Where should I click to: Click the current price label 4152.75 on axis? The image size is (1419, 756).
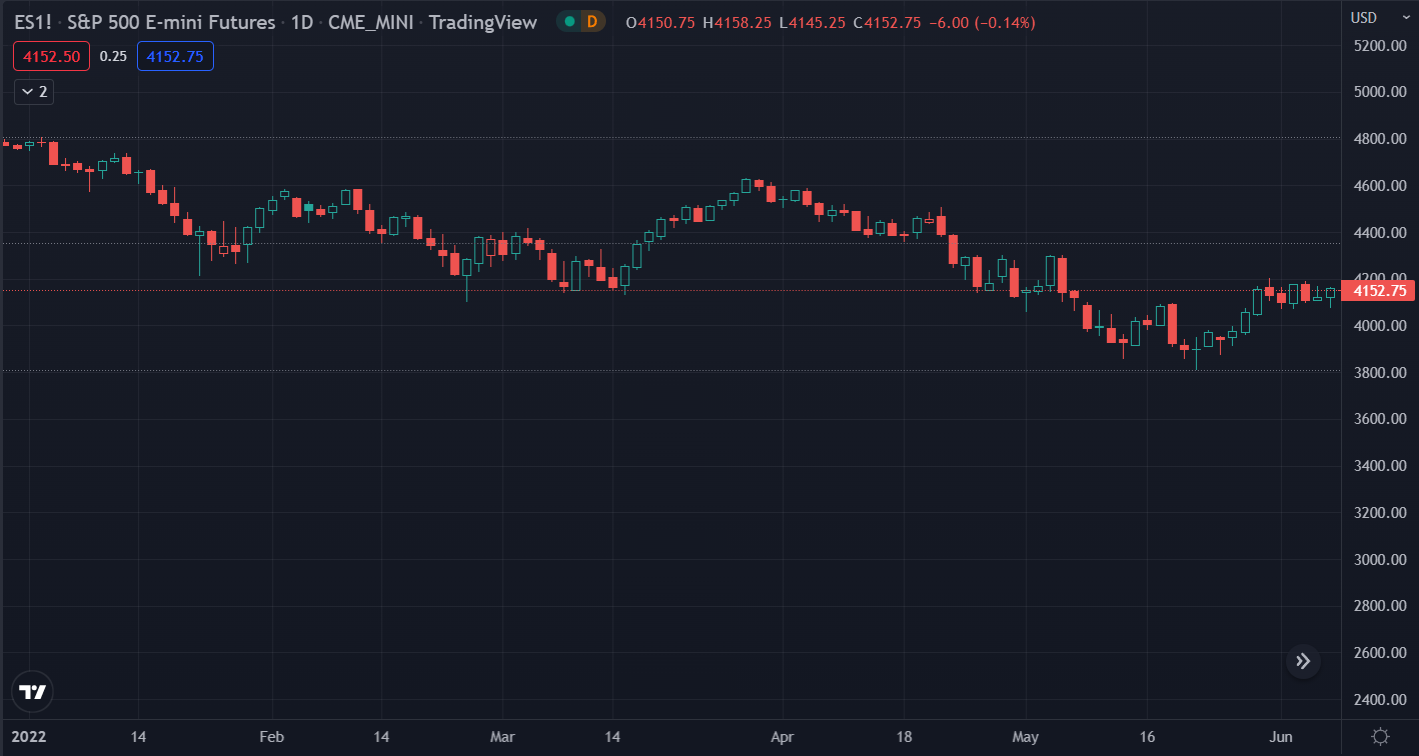[x=1379, y=291]
